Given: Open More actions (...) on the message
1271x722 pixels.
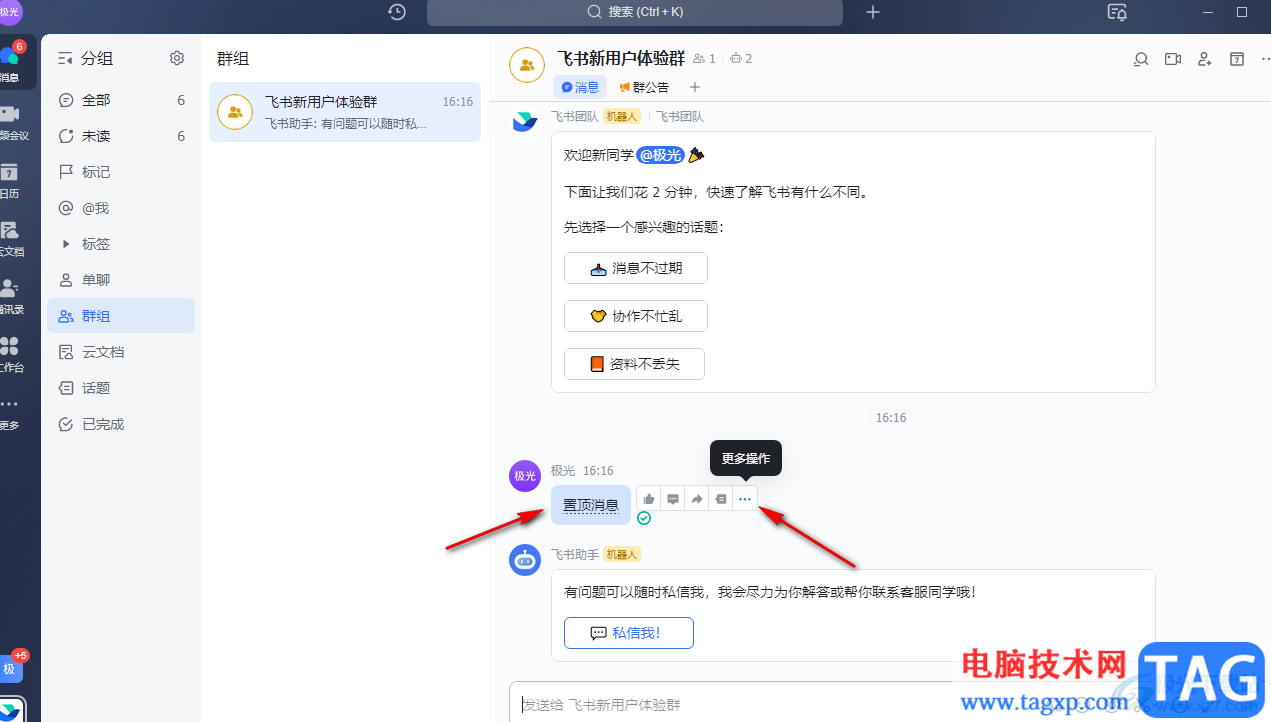Looking at the screenshot, I should 745,499.
